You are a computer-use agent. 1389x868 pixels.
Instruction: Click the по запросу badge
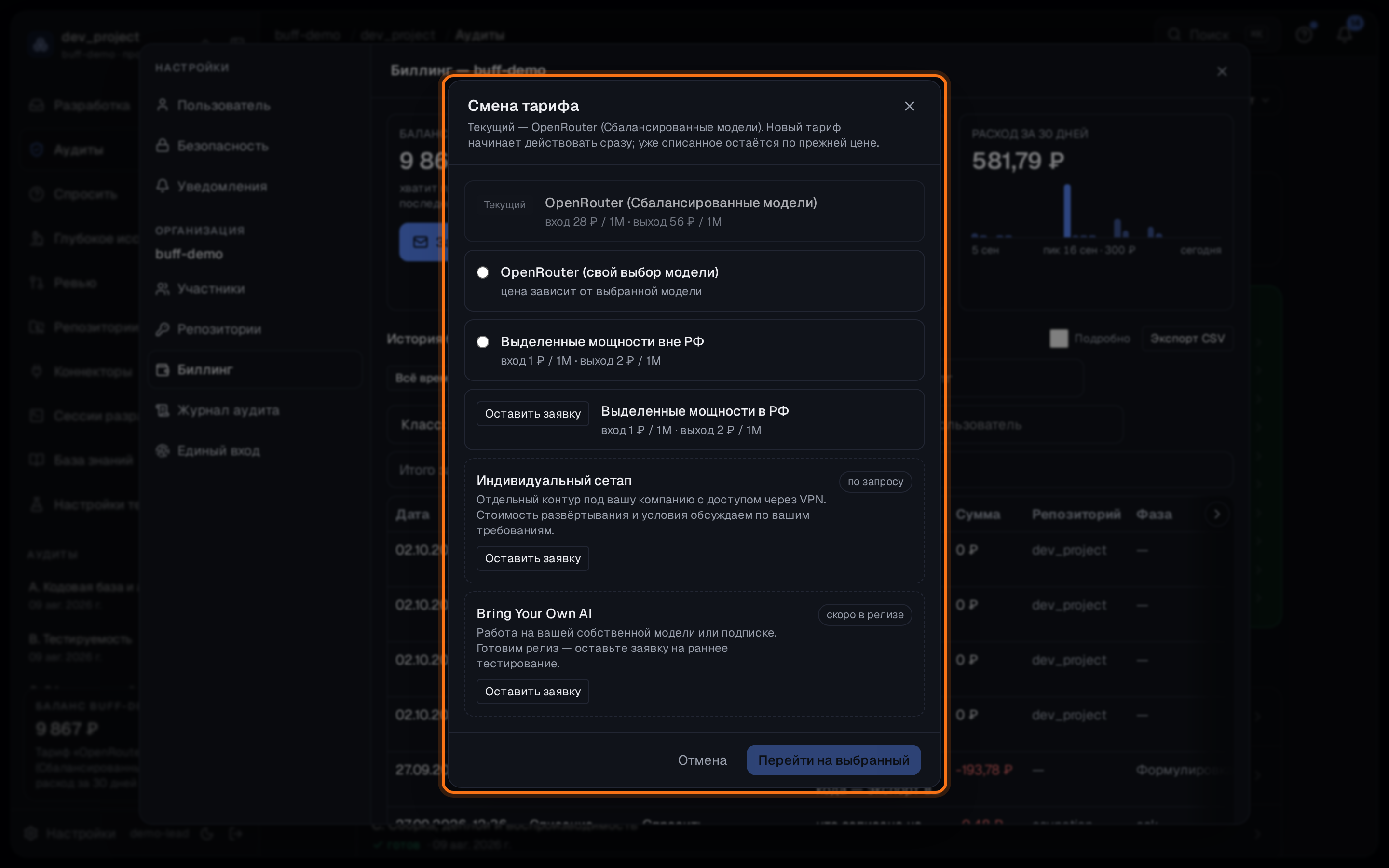coord(875,482)
